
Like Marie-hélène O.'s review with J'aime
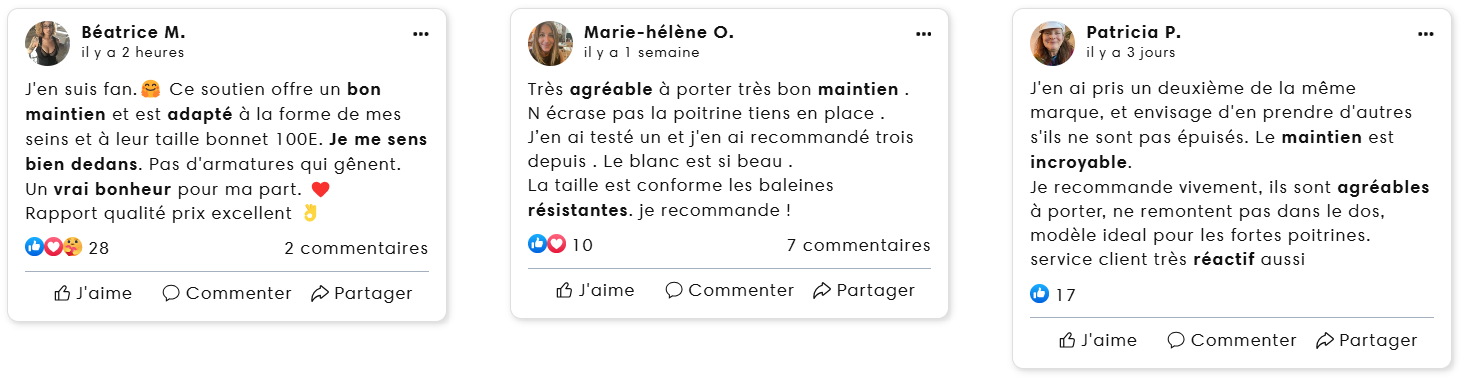coord(595,290)
